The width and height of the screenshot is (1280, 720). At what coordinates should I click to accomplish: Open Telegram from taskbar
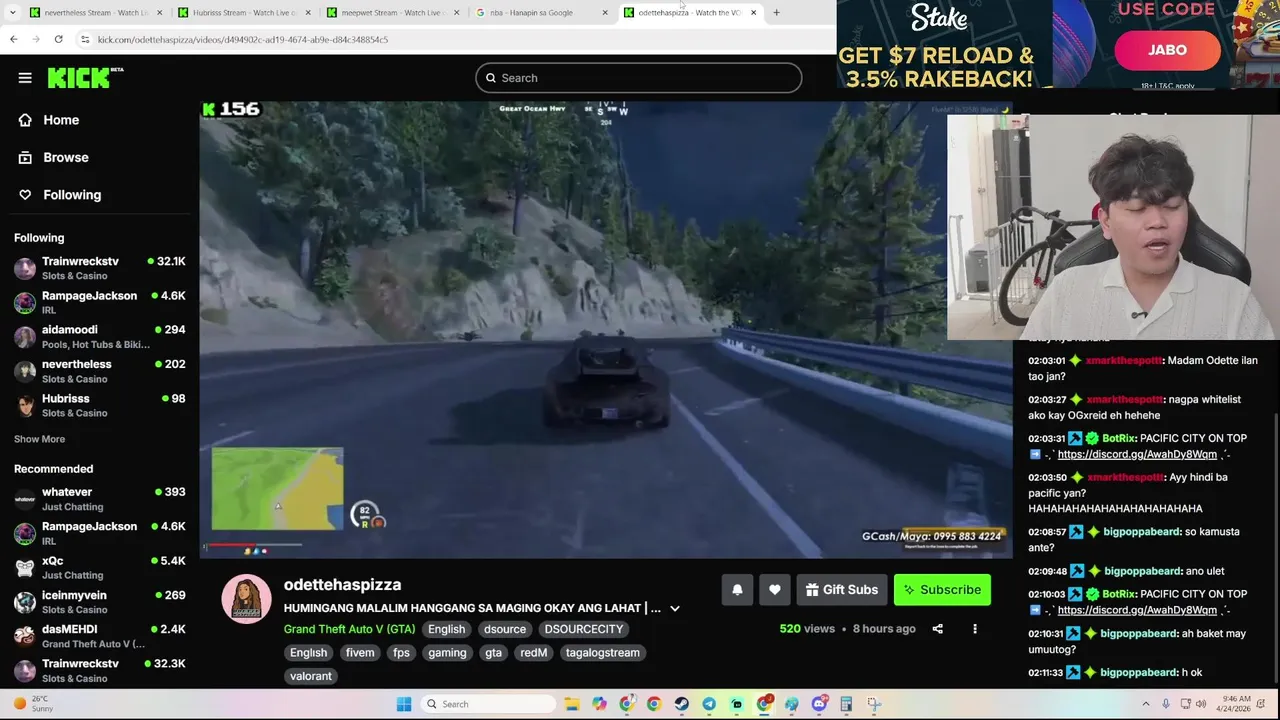click(709, 704)
